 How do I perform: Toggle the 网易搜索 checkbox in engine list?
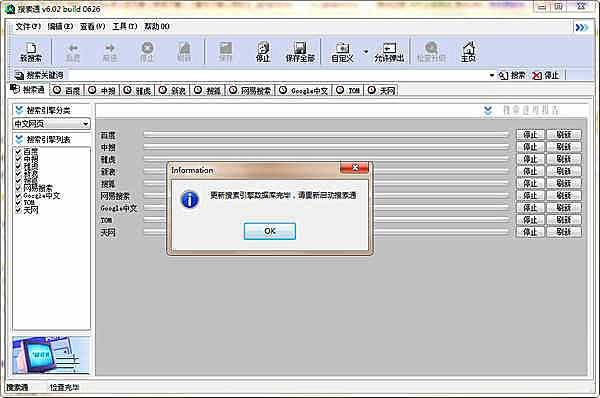click(18, 188)
